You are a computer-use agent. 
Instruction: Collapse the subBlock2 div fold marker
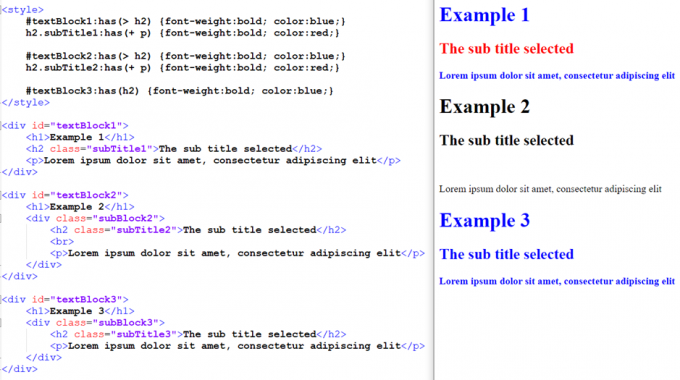coord(1,219)
